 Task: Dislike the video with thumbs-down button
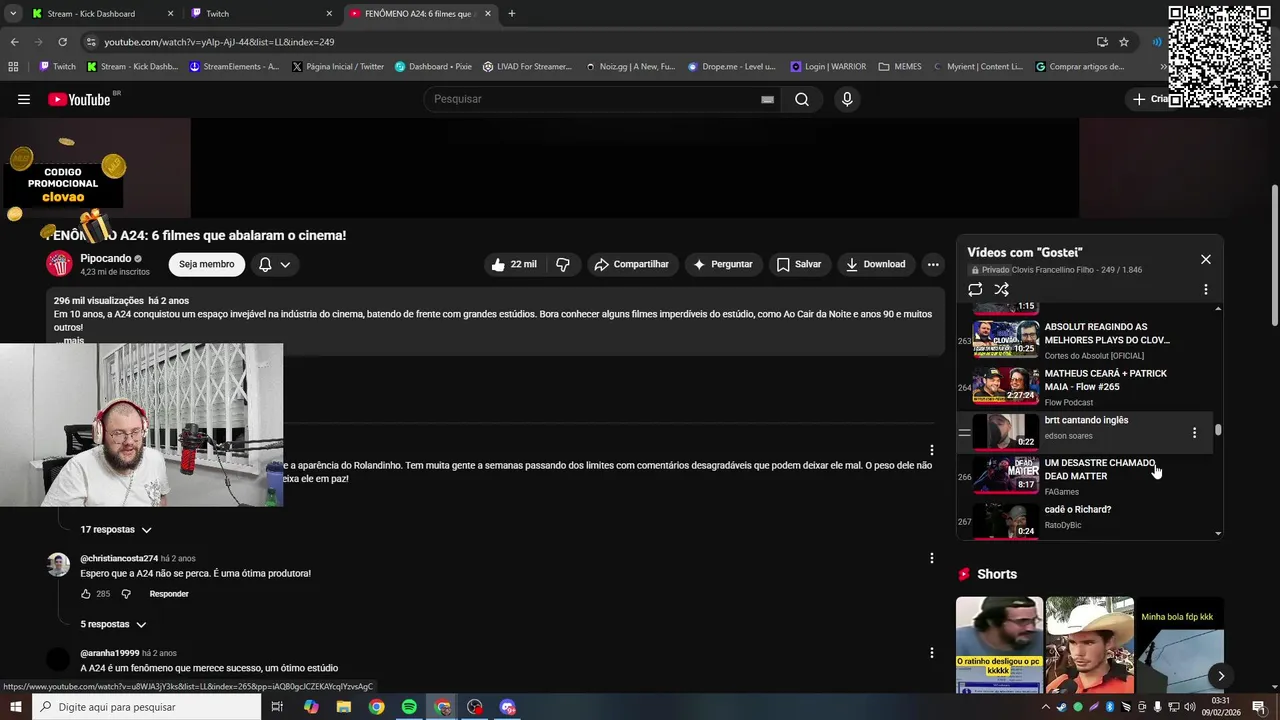coord(563,264)
